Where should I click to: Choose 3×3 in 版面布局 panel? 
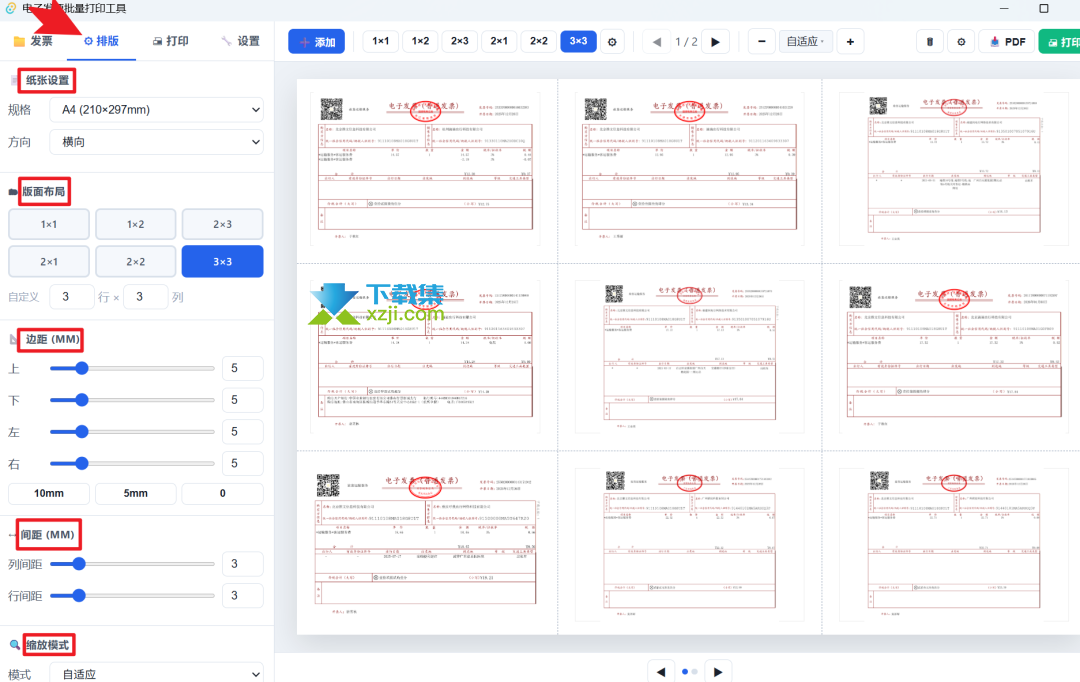click(x=222, y=262)
